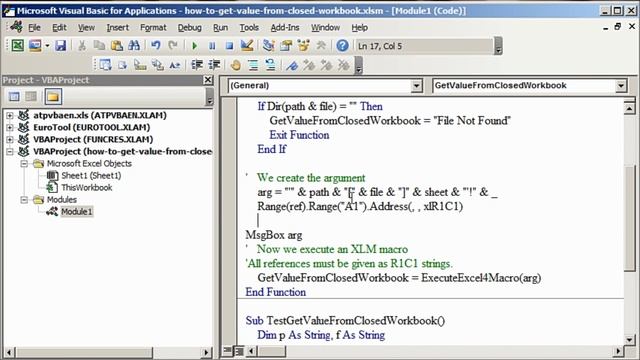The image size is (640, 360).
Task: Open the Insert UserForm dropdown arrow
Action: tap(47, 45)
